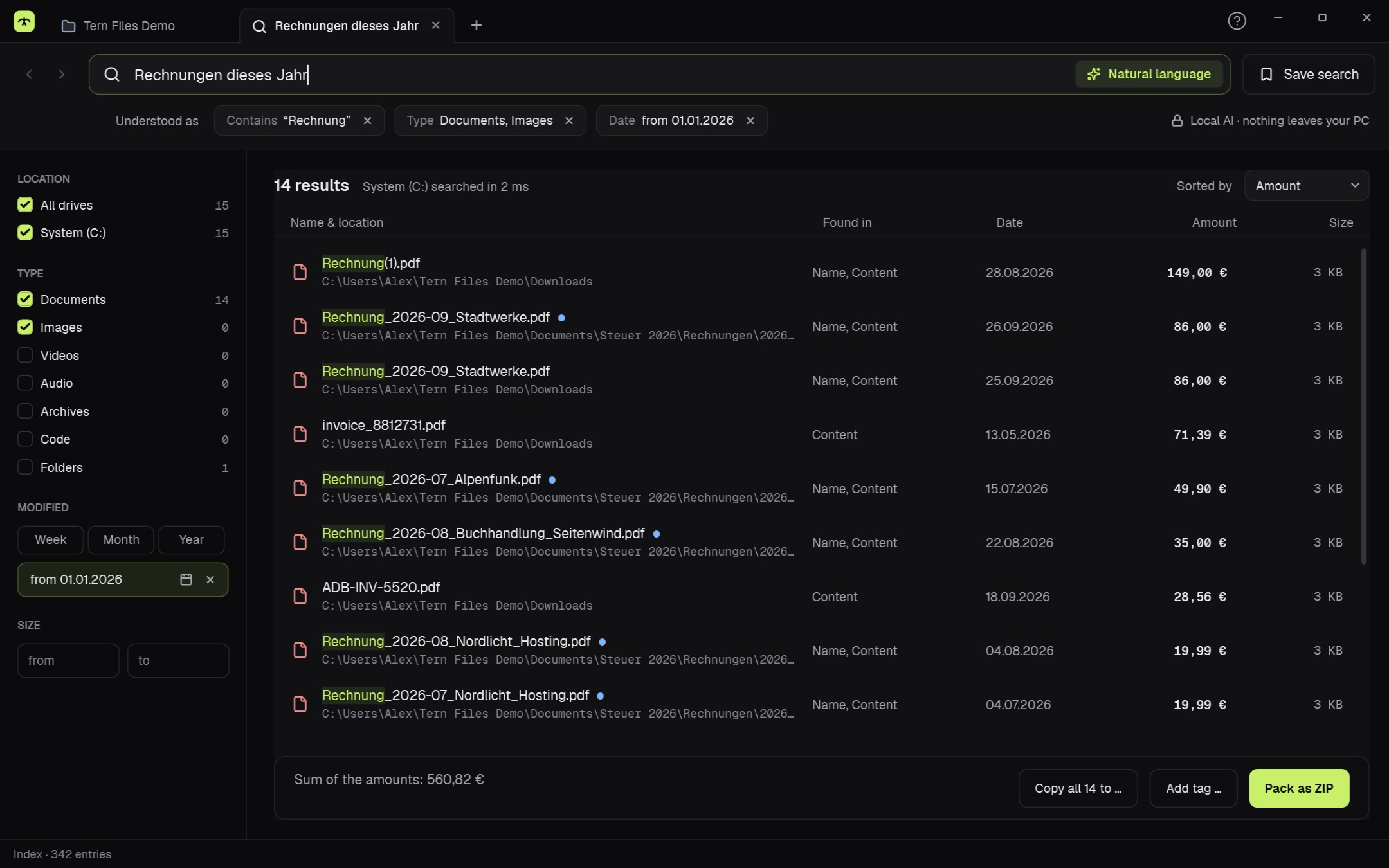Uncheck the Documents type checkbox
The width and height of the screenshot is (1389, 868).
coord(25,299)
